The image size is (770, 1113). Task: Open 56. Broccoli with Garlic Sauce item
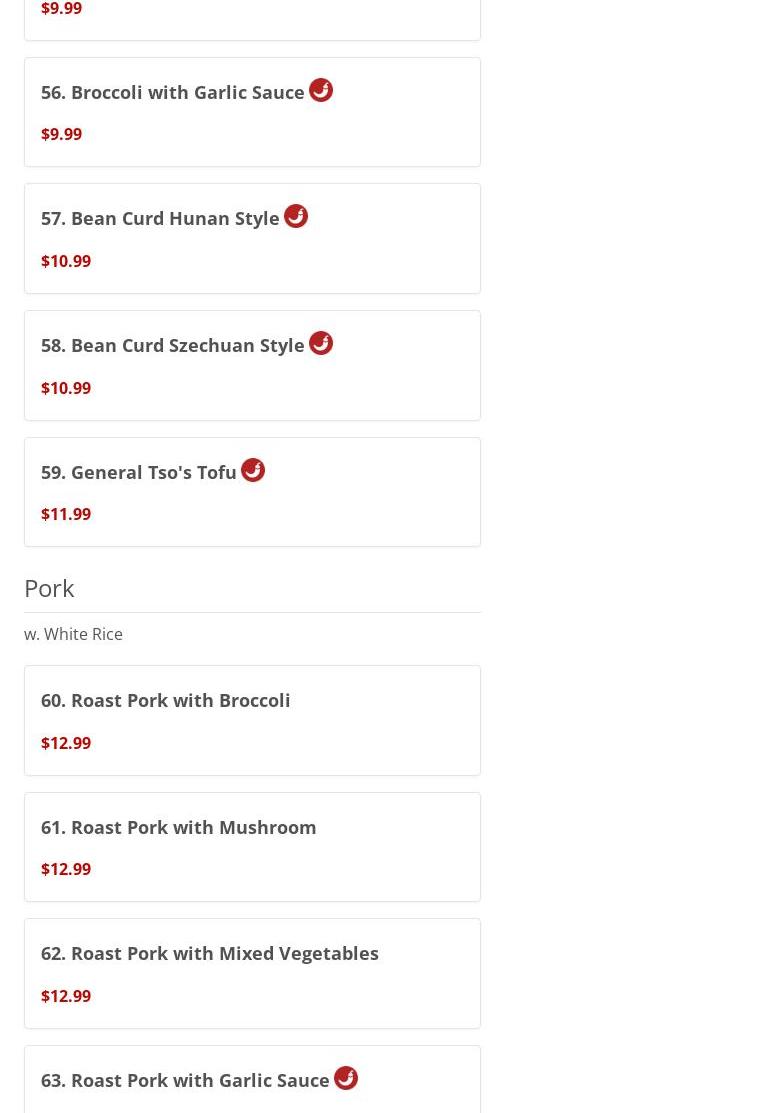pos(252,112)
